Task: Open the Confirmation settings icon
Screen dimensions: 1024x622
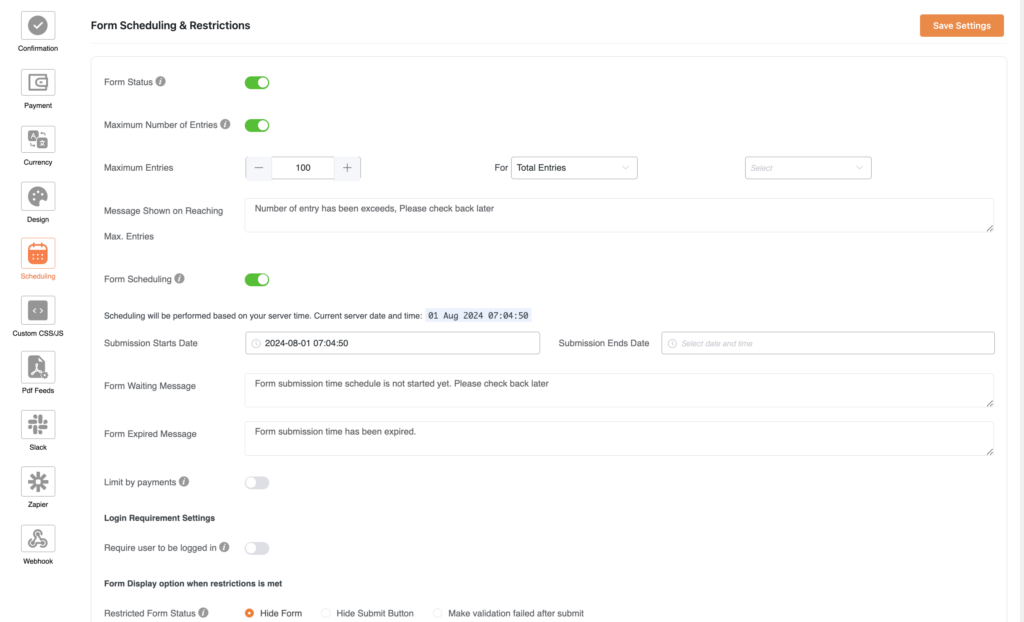Action: 38,25
